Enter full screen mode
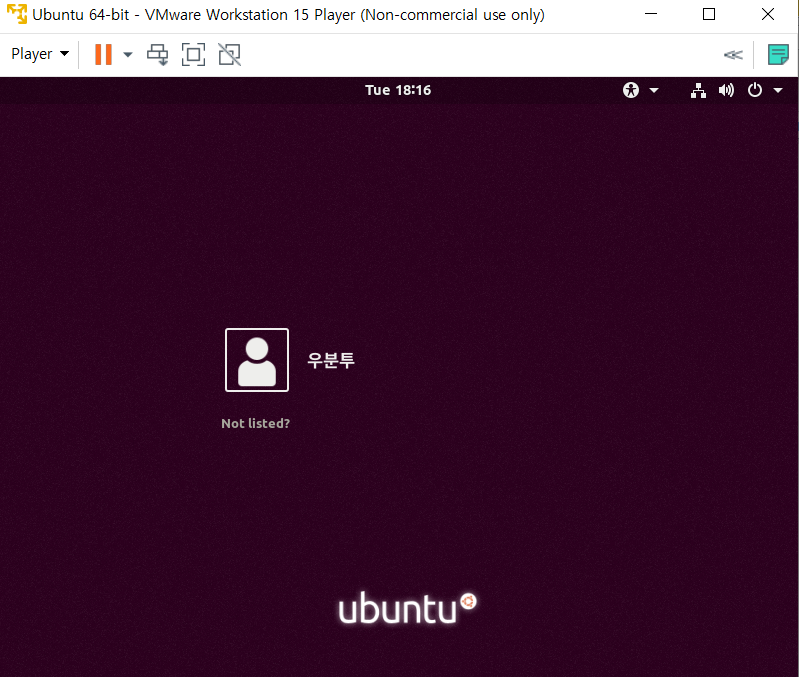Image resolution: width=799 pixels, height=677 pixels. click(x=194, y=55)
